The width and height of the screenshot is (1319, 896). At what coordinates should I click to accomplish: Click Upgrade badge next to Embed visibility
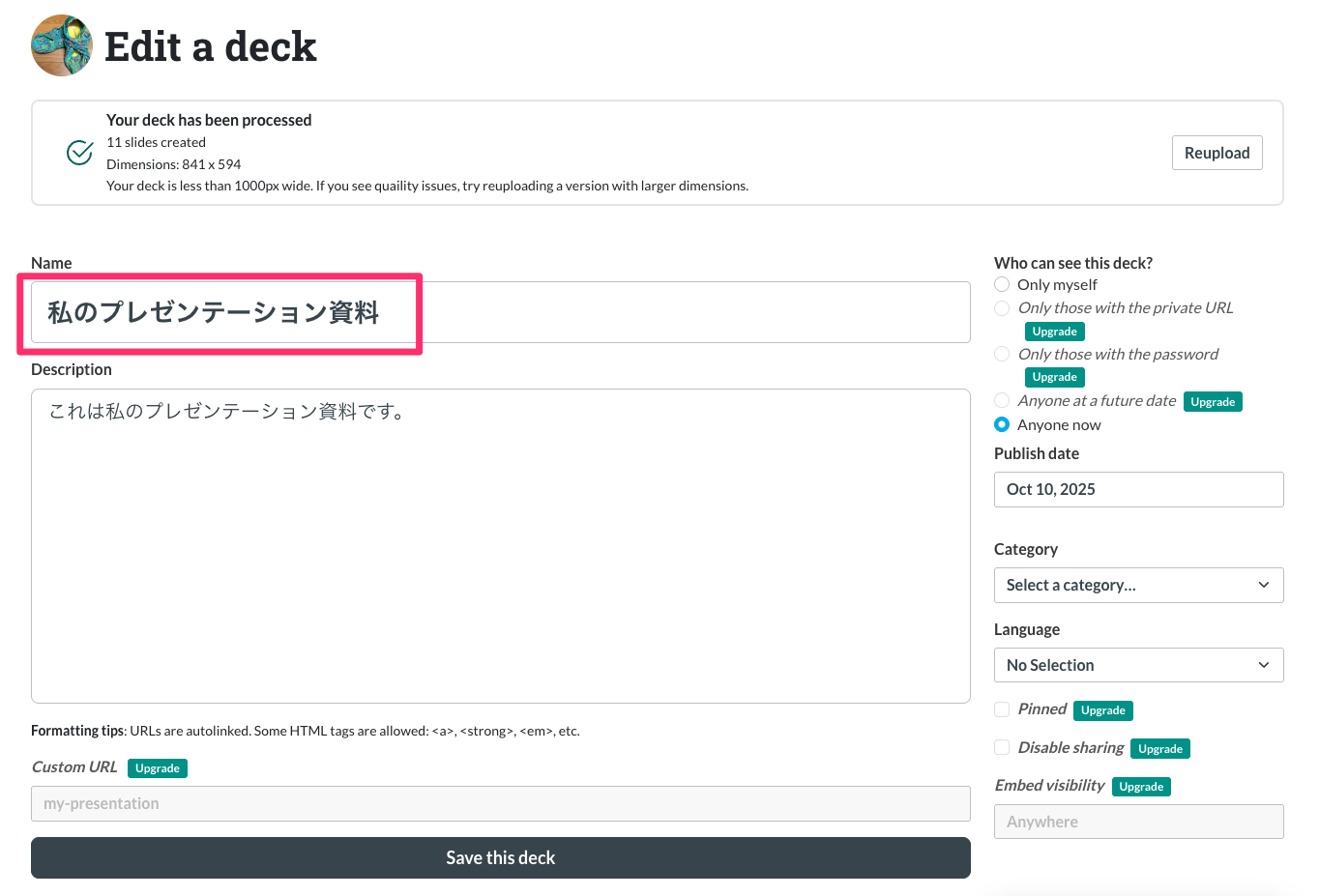pos(1140,787)
